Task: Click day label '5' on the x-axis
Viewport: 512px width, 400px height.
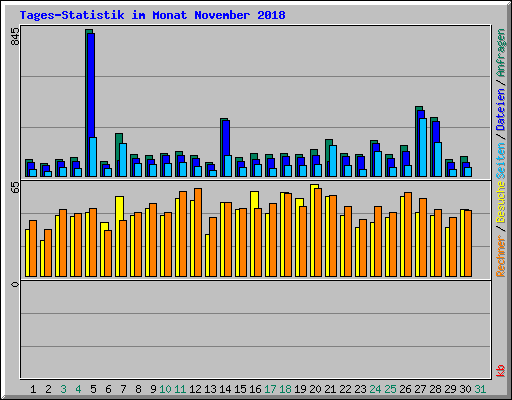Action: point(93,389)
